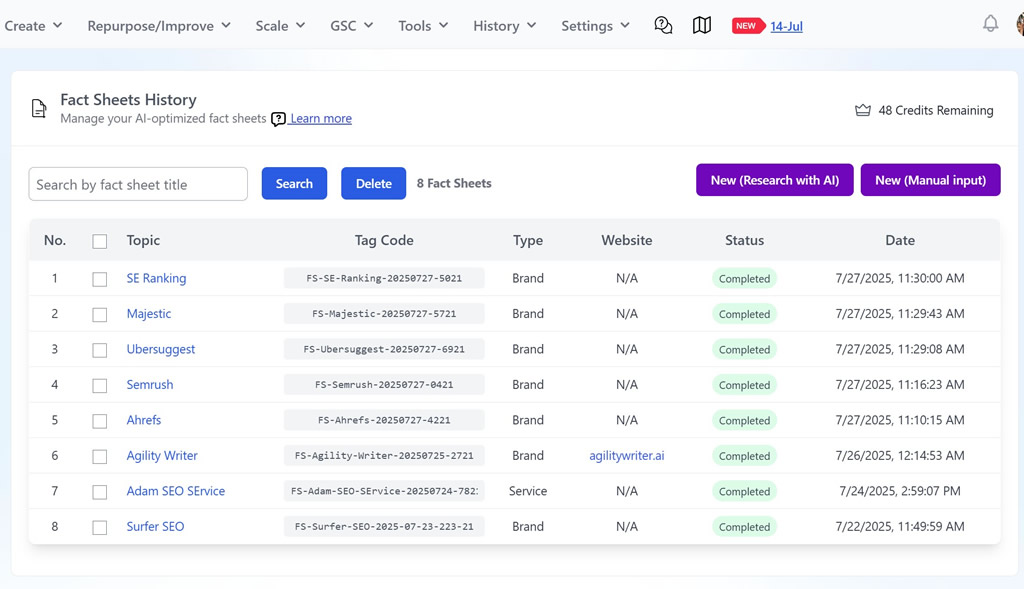The height and width of the screenshot is (589, 1024).
Task: Open the Adam SEO SErvice fact sheet
Action: pos(176,490)
